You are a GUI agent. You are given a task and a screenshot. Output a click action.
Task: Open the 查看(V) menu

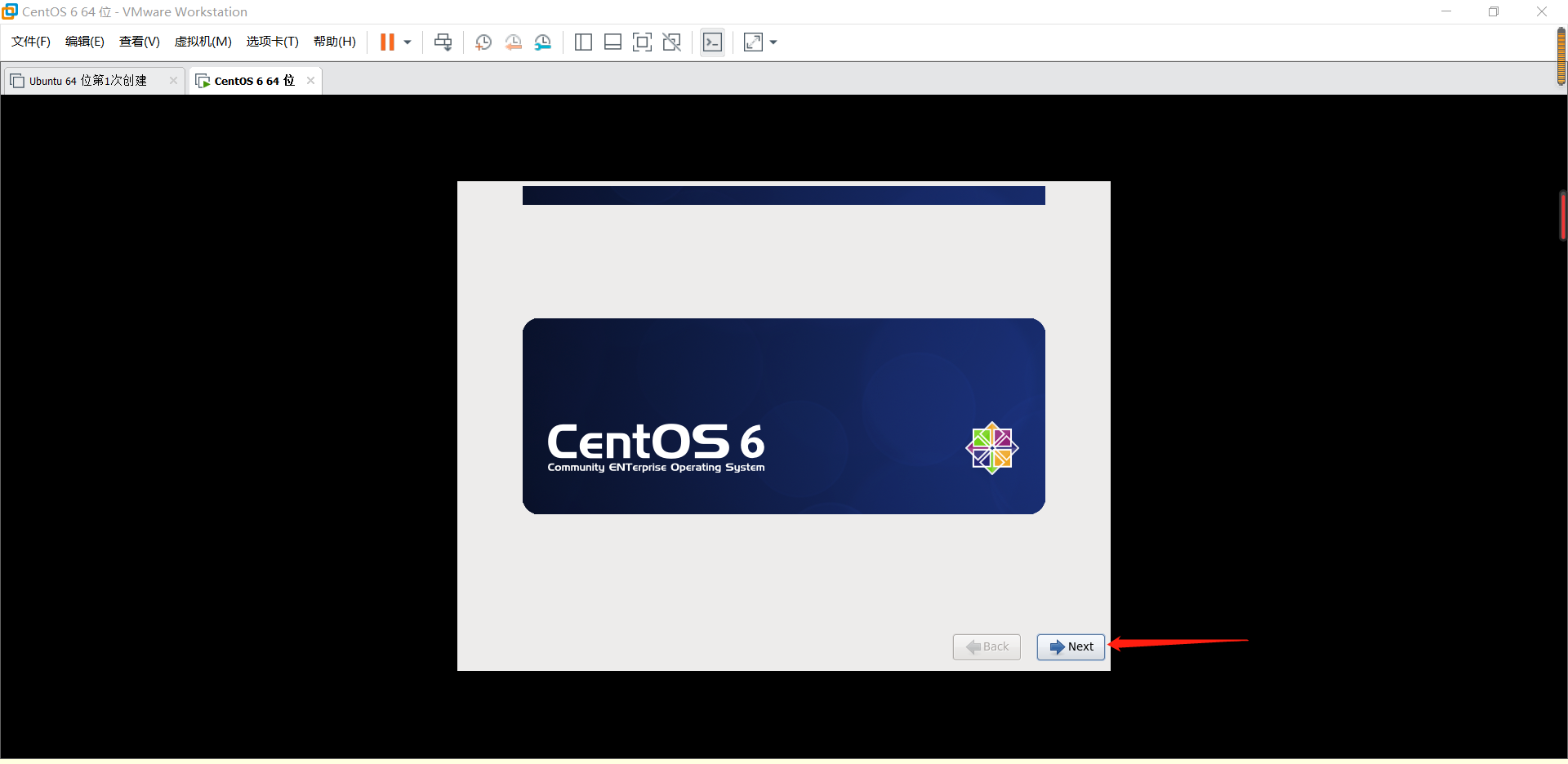pyautogui.click(x=140, y=42)
